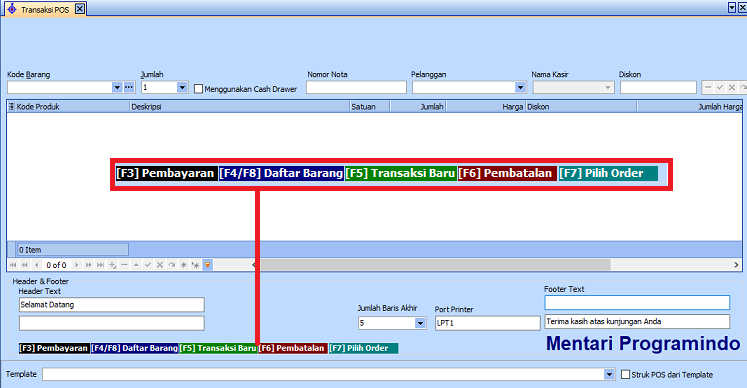747x388 pixels.
Task: Edit current row via navigator triangle icon
Action: [x=136, y=265]
